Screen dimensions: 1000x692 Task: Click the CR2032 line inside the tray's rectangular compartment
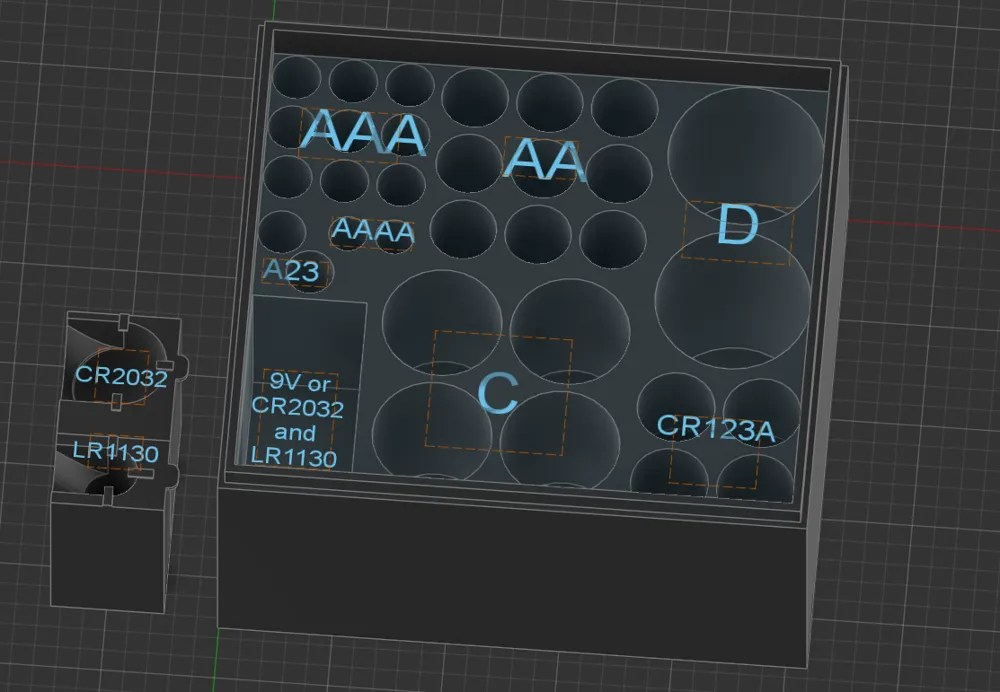(298, 406)
